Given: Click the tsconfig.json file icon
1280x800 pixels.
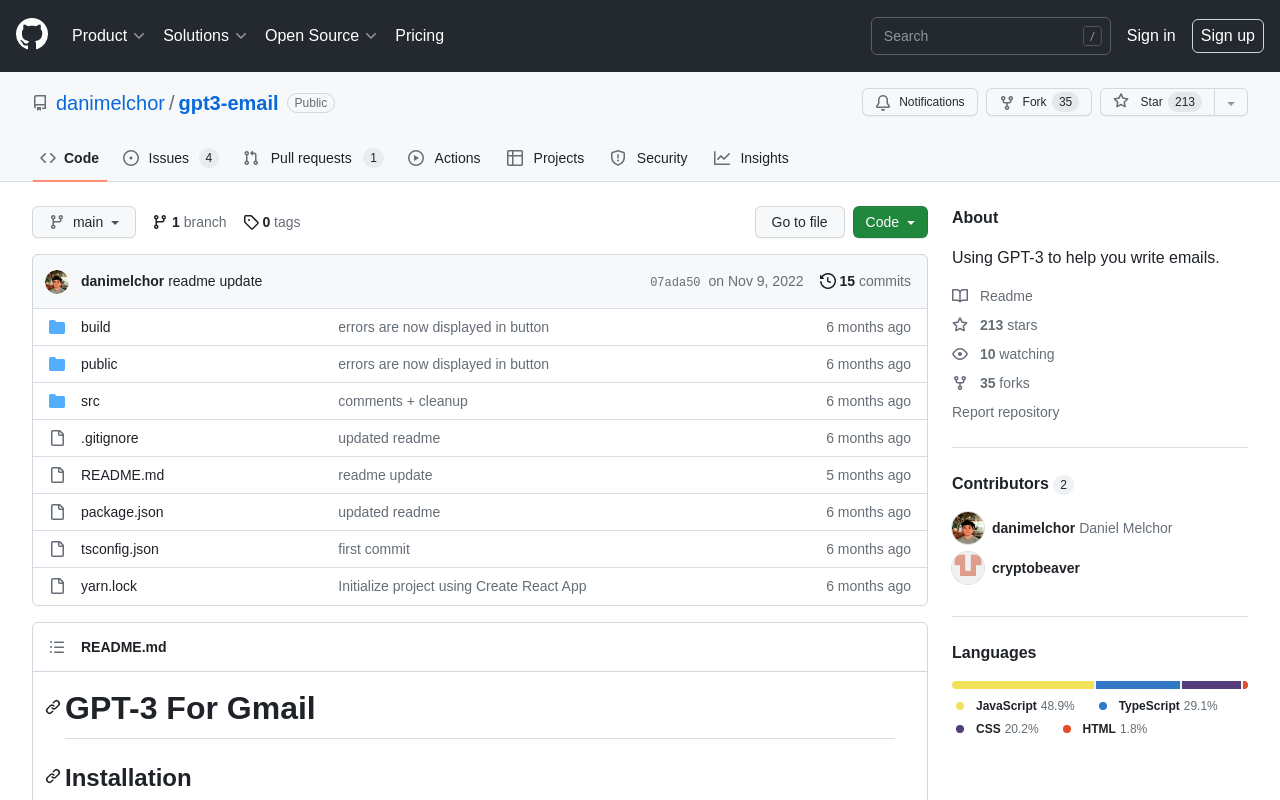Looking at the screenshot, I should [x=57, y=549].
